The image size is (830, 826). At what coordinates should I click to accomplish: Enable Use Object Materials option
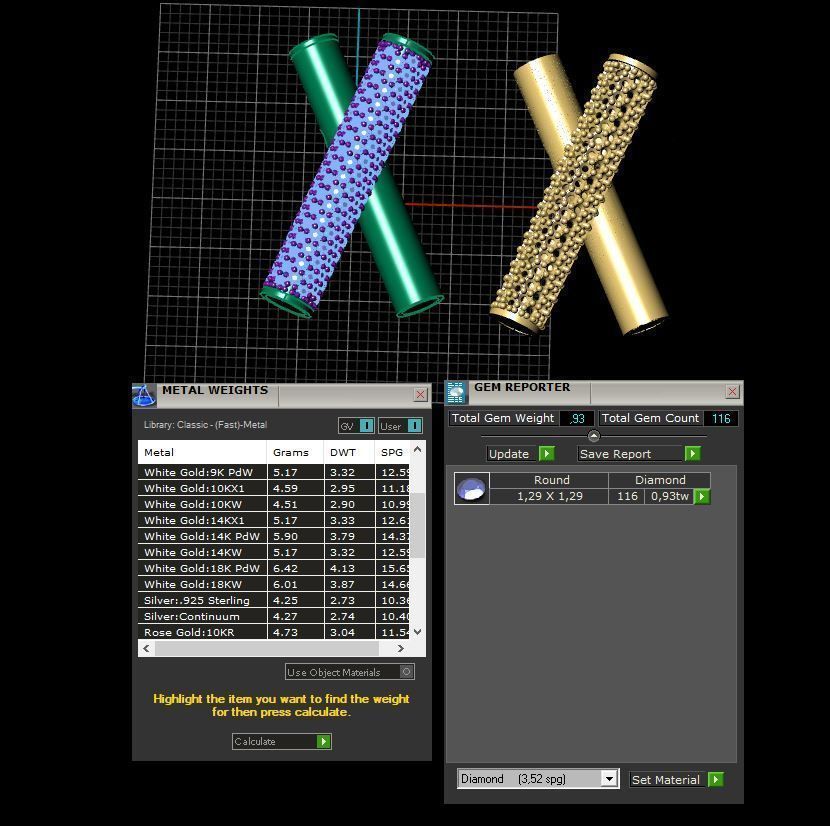coord(407,672)
